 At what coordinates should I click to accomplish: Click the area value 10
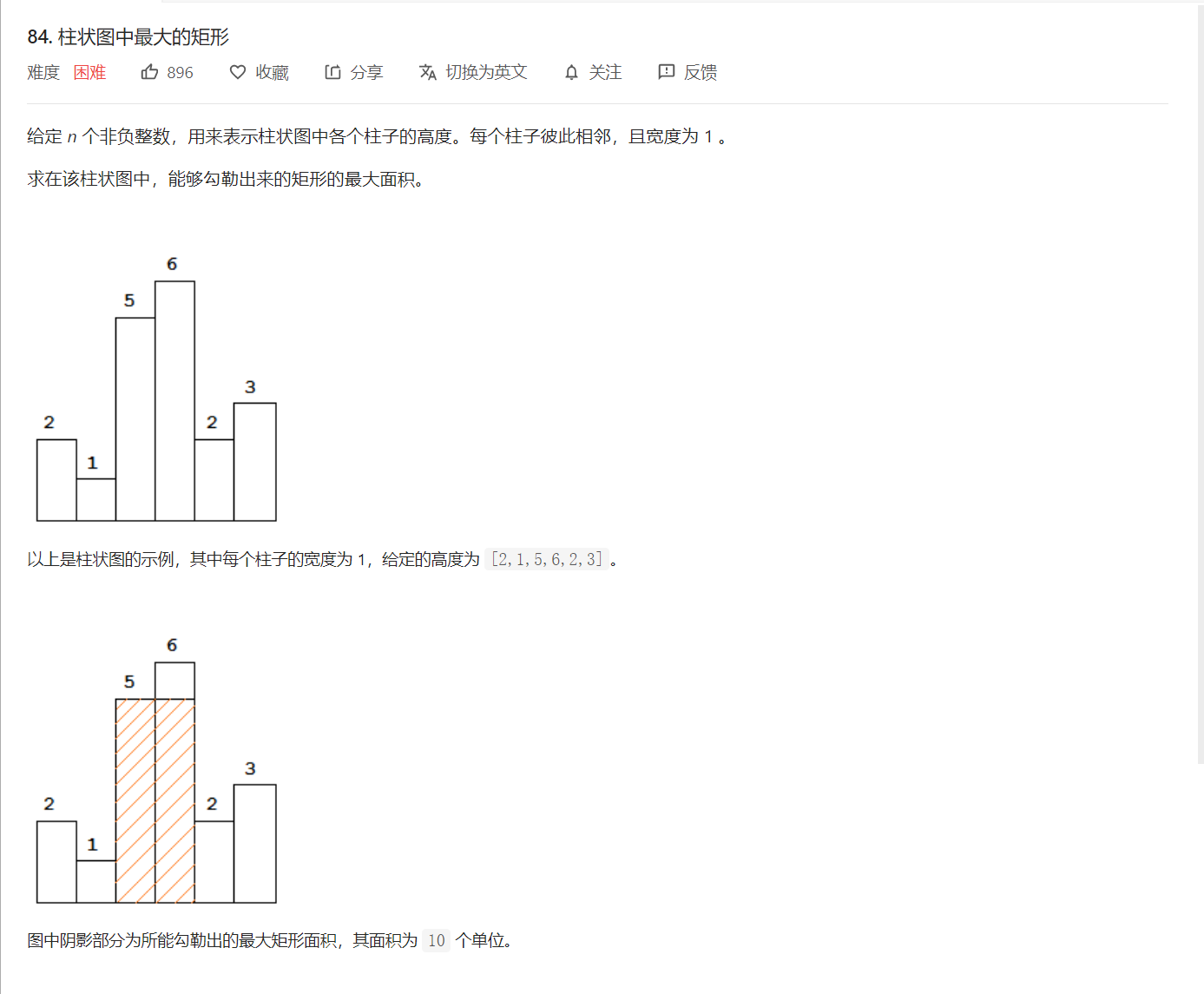point(436,940)
